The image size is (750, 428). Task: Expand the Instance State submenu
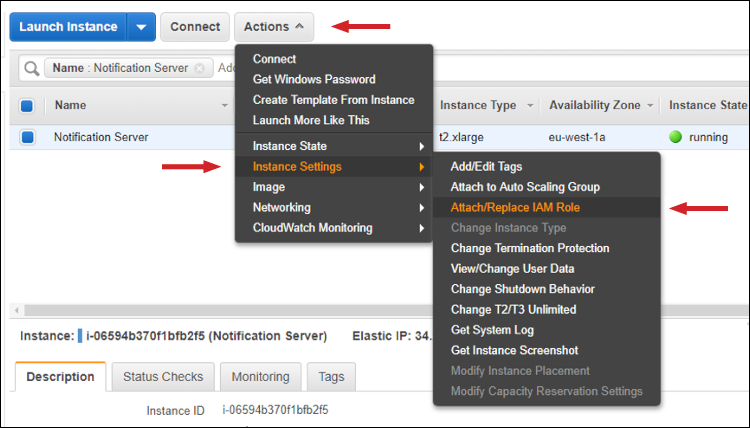coord(333,146)
